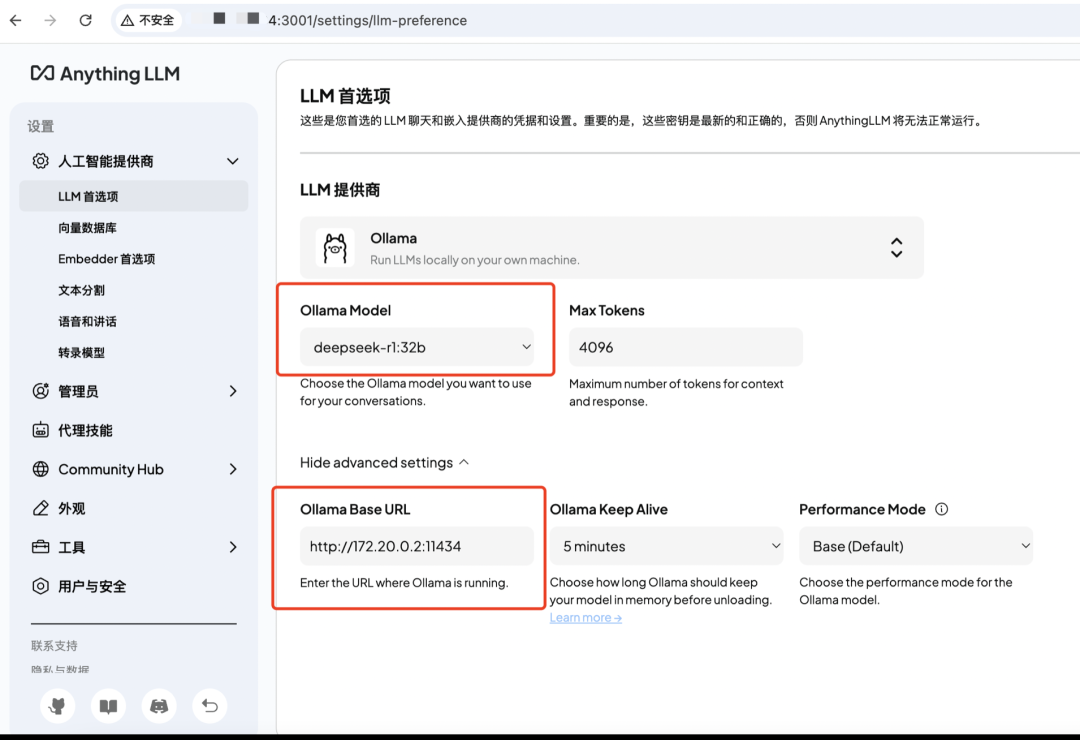Open 转录模型 settings page
The height and width of the screenshot is (740, 1080).
[81, 353]
